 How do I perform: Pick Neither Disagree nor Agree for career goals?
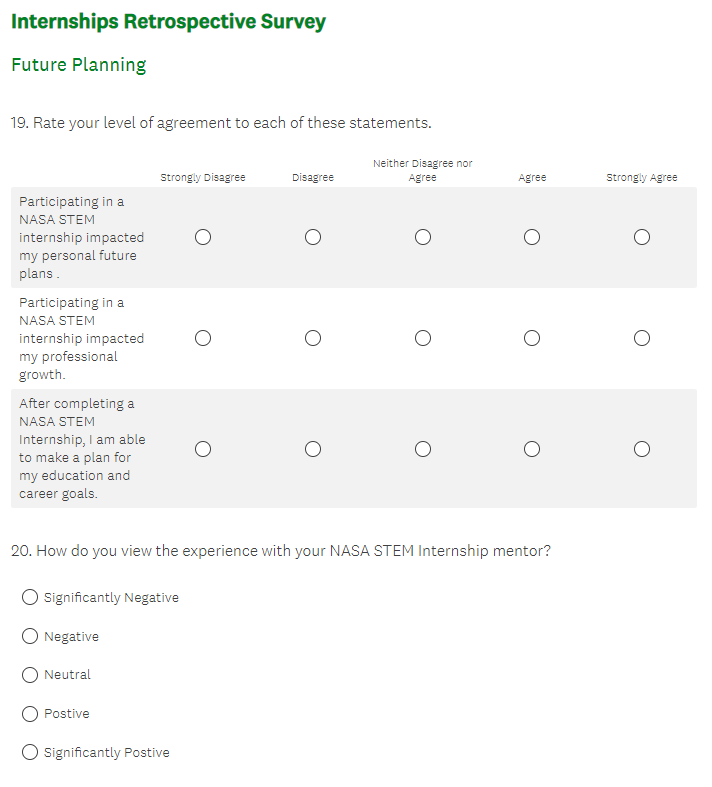(x=423, y=448)
